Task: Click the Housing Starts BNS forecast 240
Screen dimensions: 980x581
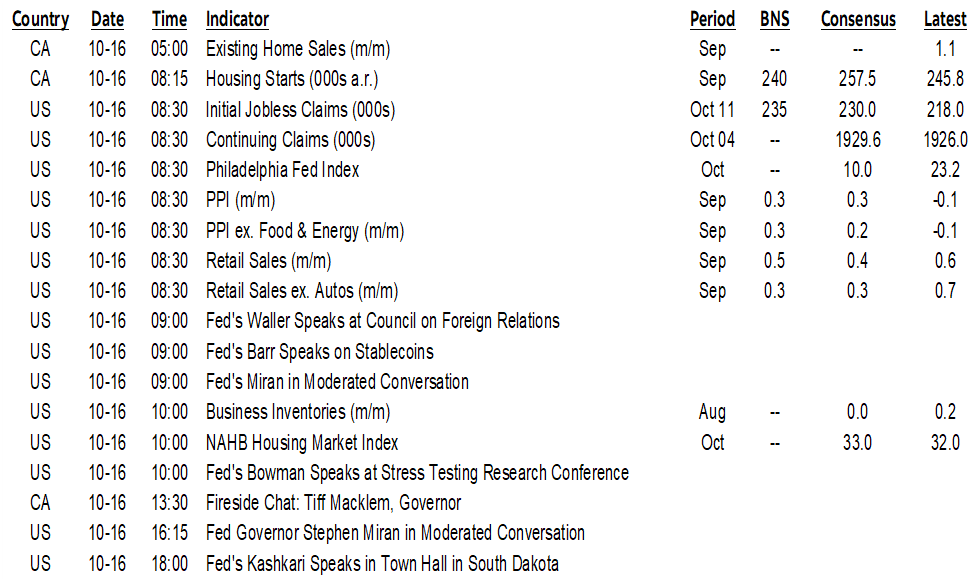Action: tap(773, 79)
